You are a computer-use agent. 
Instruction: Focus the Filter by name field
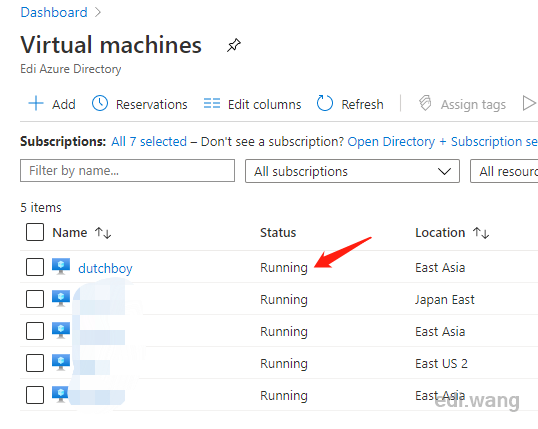127,171
